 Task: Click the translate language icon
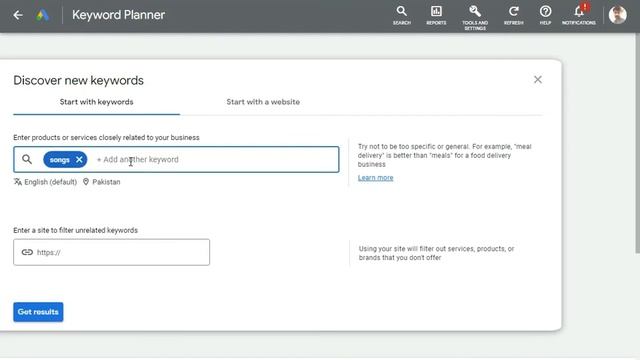(18, 182)
